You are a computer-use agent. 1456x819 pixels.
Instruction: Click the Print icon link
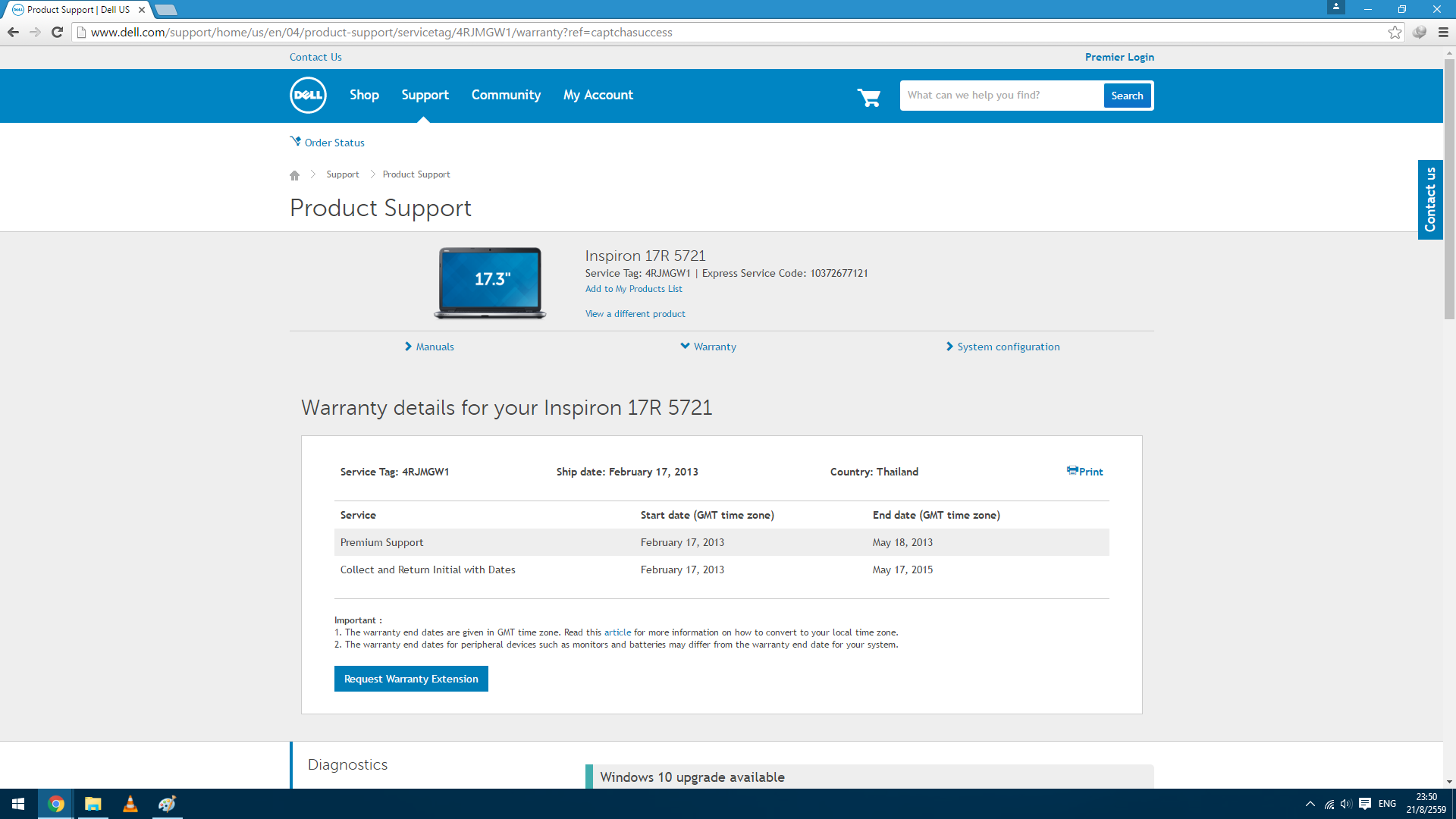[1084, 472]
